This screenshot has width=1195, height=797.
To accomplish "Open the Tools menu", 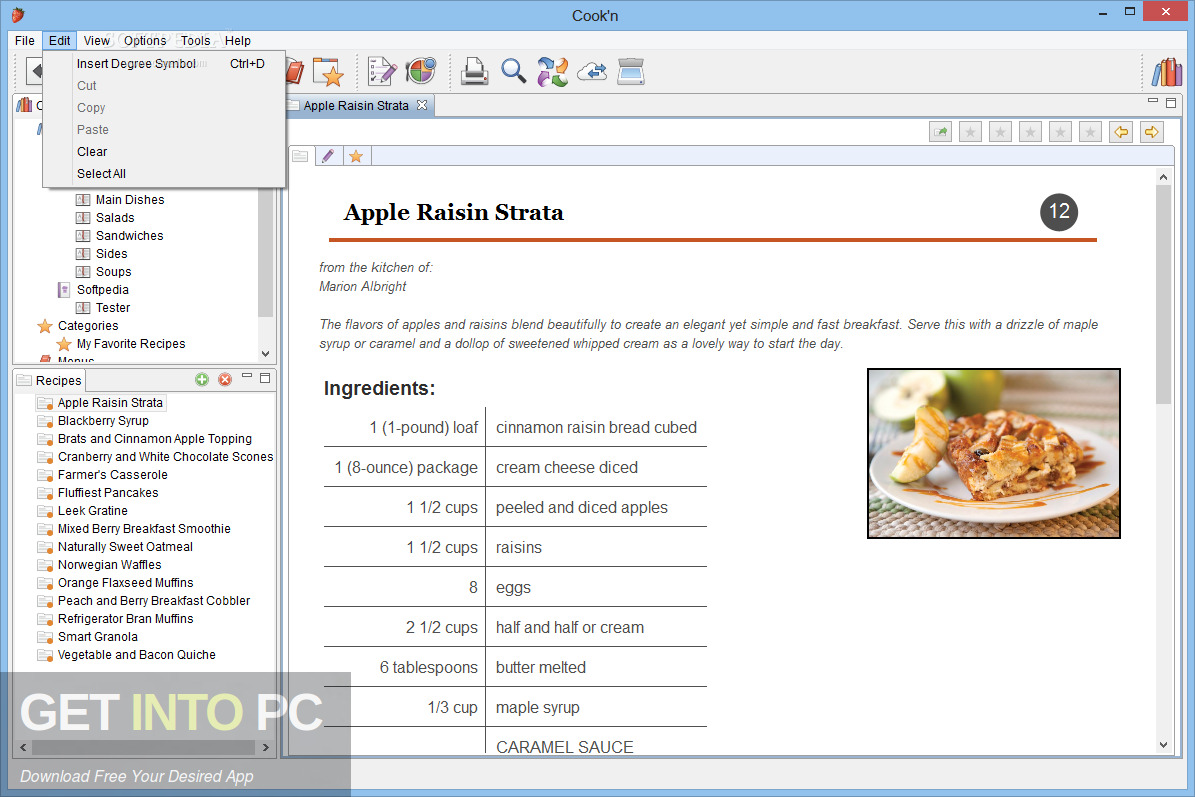I will tap(195, 40).
